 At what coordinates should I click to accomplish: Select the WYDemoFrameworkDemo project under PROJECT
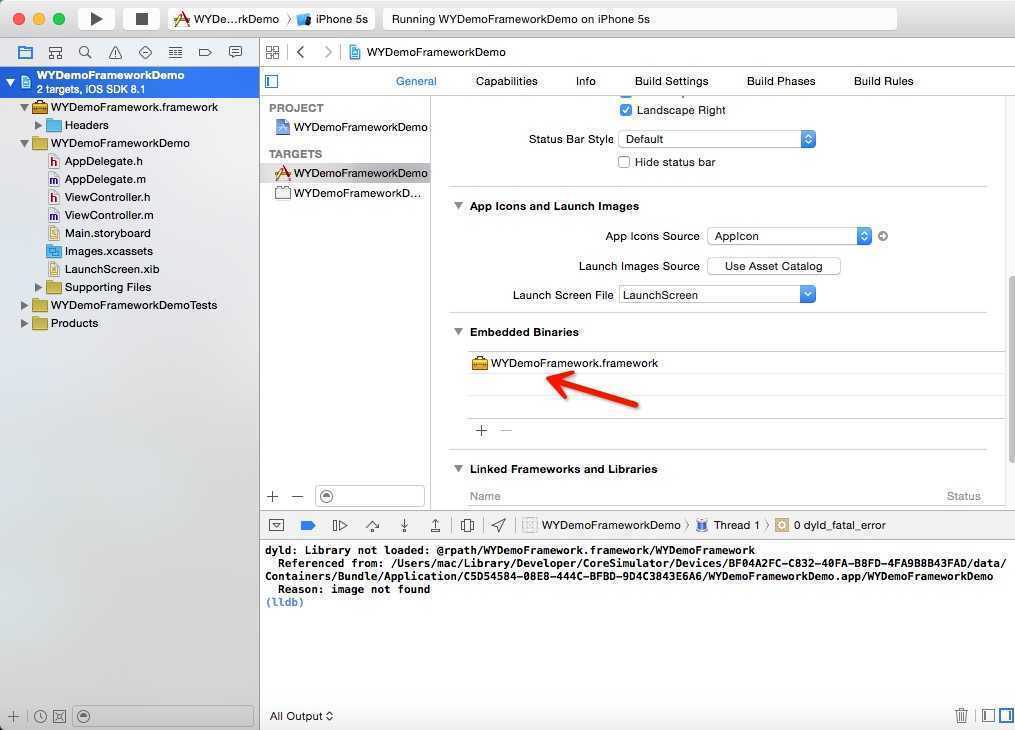coord(352,127)
